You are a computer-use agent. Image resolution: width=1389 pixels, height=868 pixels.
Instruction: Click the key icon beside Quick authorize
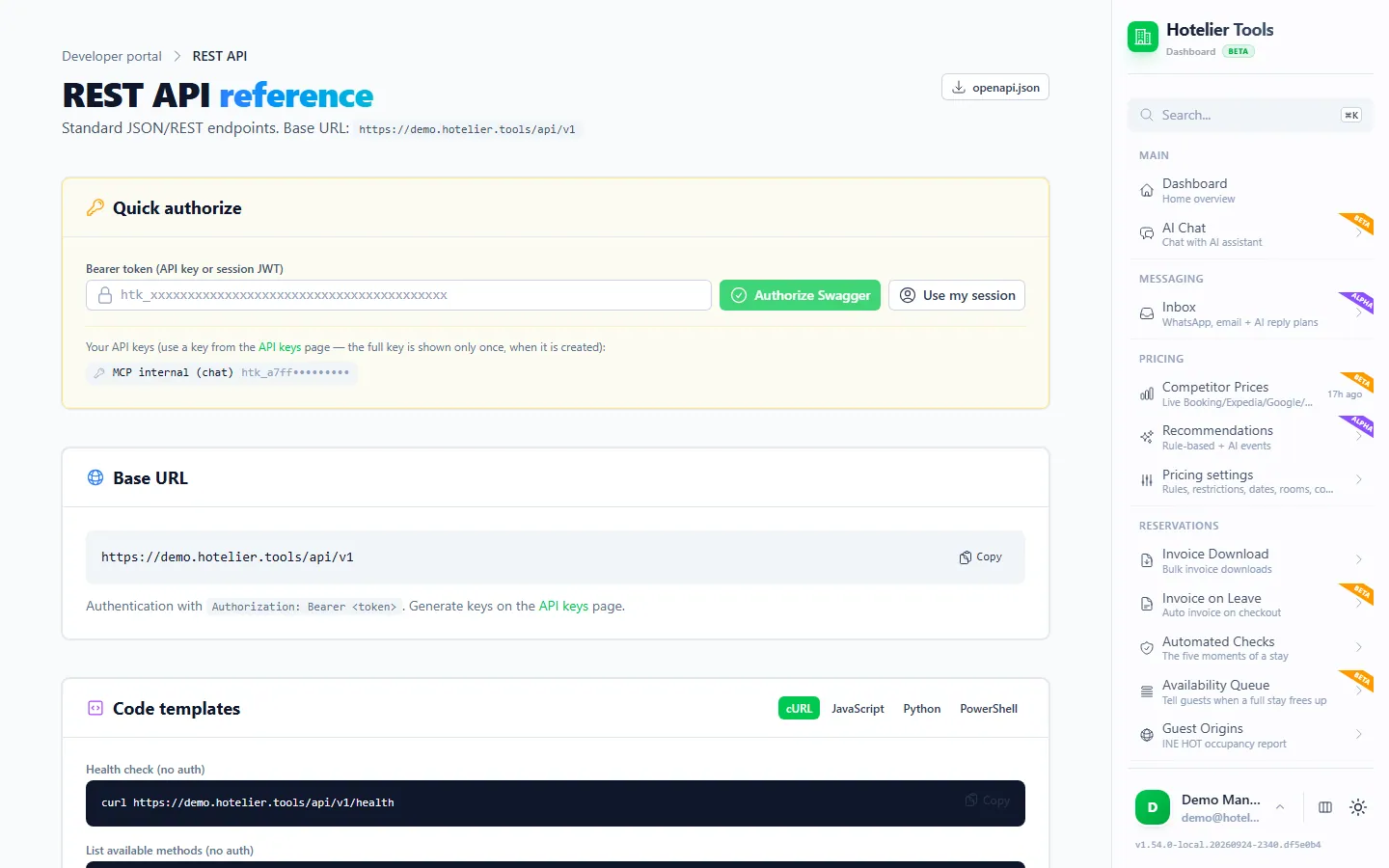pos(95,207)
